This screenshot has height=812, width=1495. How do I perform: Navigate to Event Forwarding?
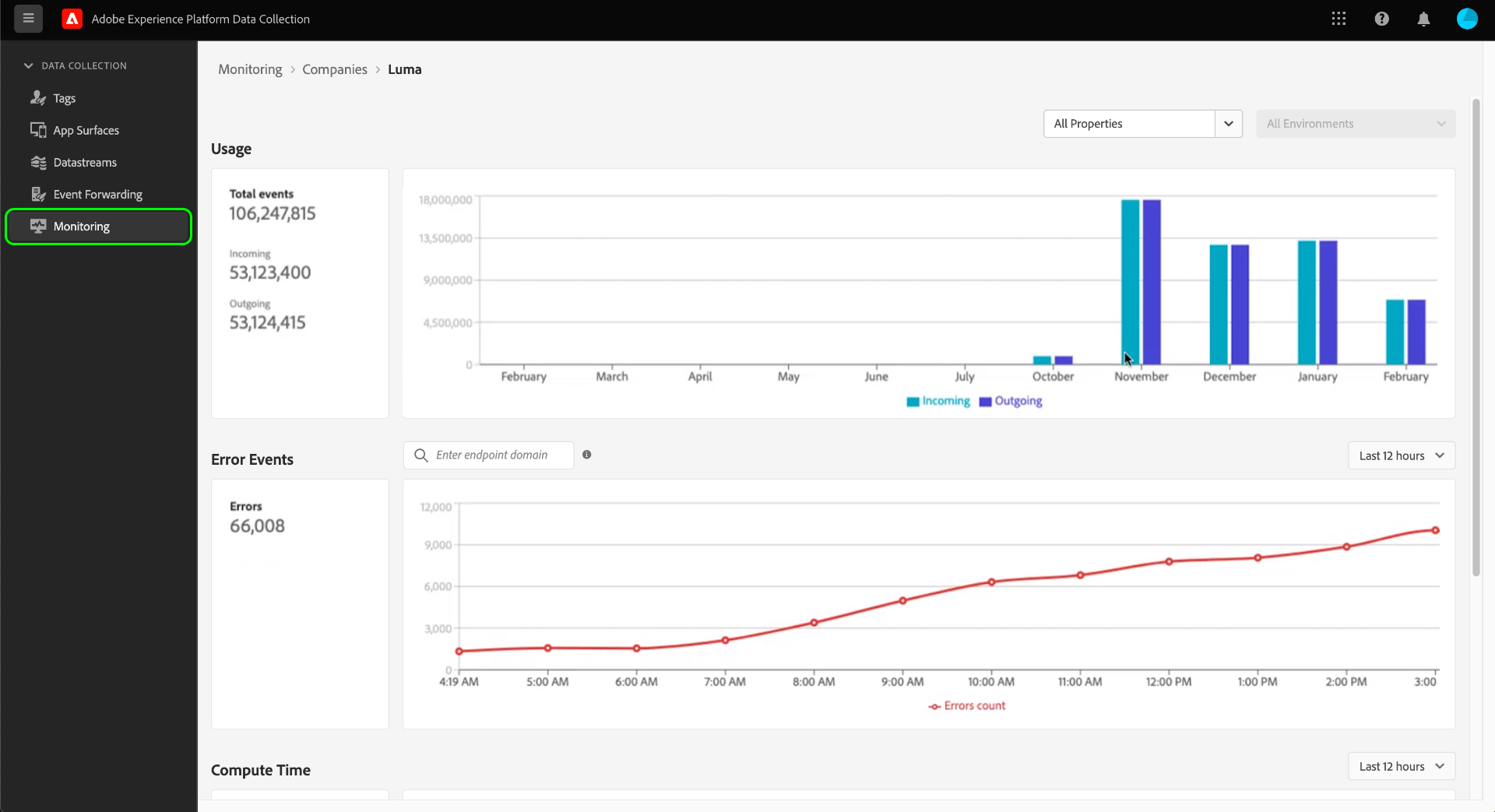(99, 194)
